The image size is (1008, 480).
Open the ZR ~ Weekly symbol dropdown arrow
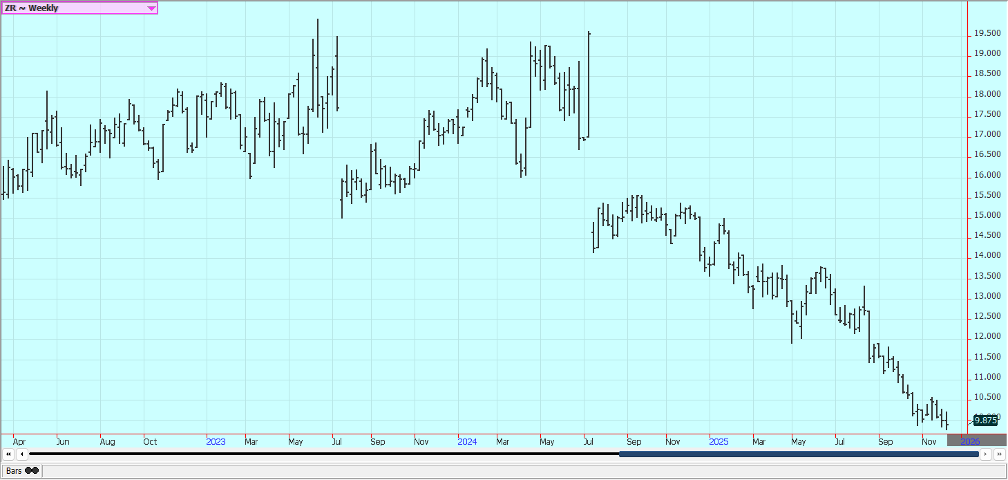click(151, 8)
